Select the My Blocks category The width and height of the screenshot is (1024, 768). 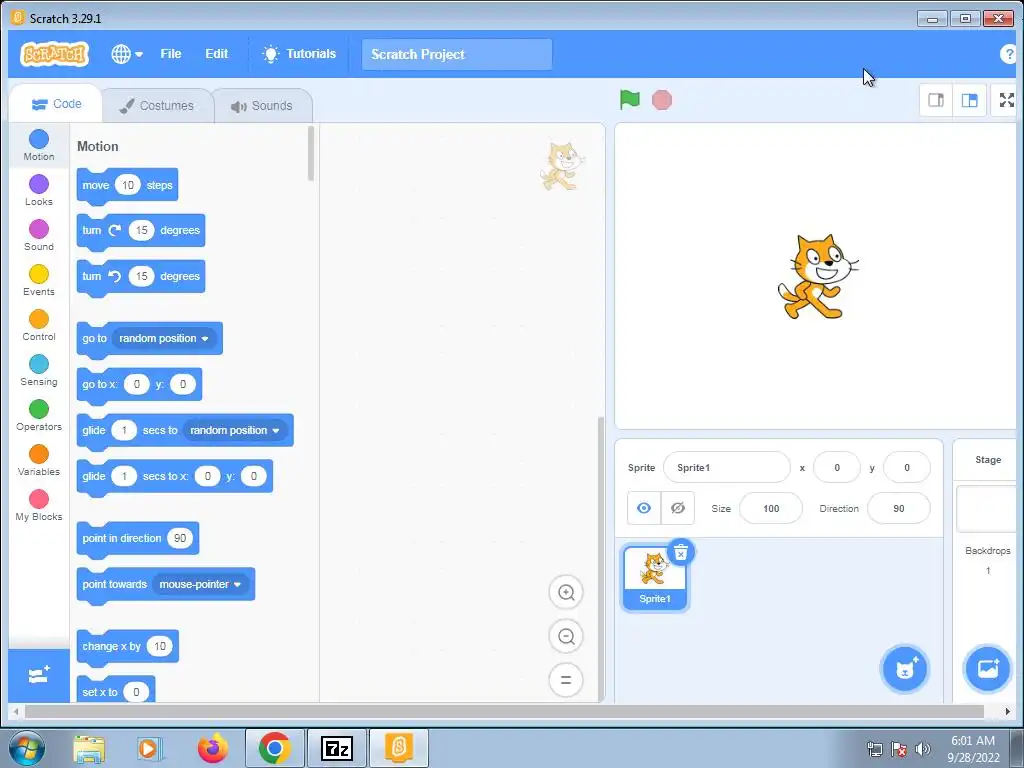(39, 505)
